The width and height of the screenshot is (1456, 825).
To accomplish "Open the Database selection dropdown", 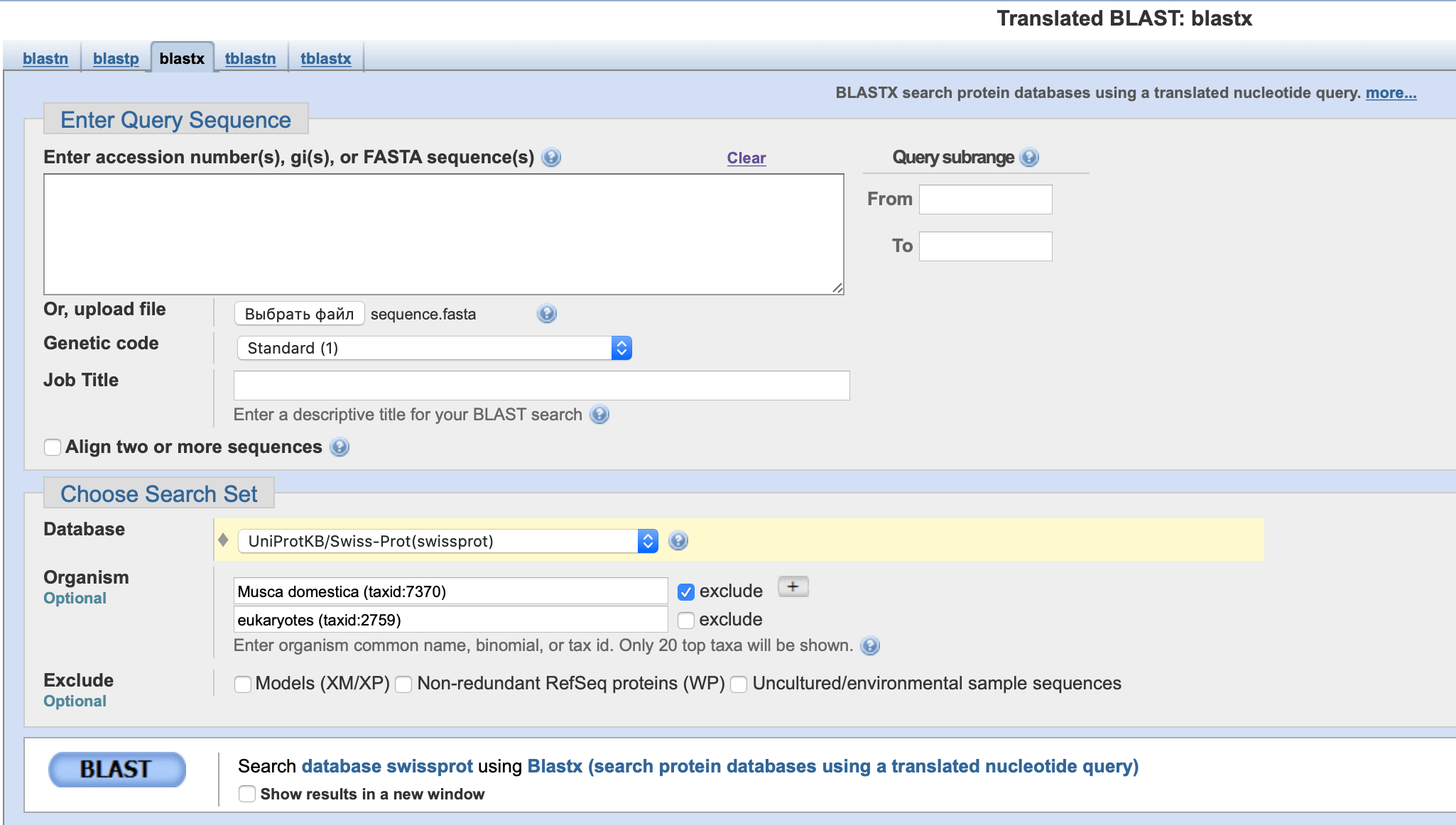I will [x=447, y=541].
